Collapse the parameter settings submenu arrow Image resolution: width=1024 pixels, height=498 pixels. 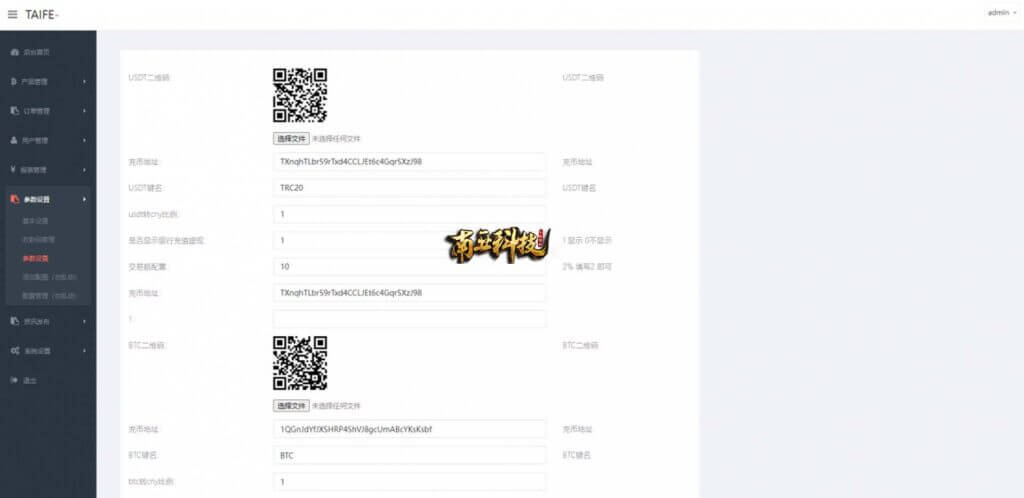pos(85,199)
